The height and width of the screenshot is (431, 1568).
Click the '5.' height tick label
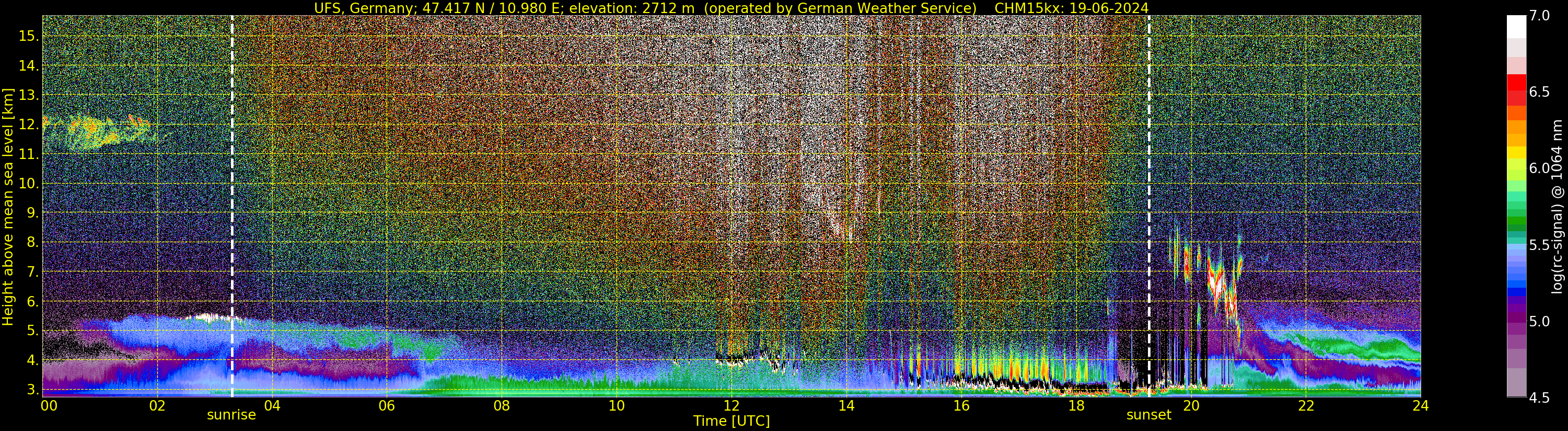(x=32, y=331)
